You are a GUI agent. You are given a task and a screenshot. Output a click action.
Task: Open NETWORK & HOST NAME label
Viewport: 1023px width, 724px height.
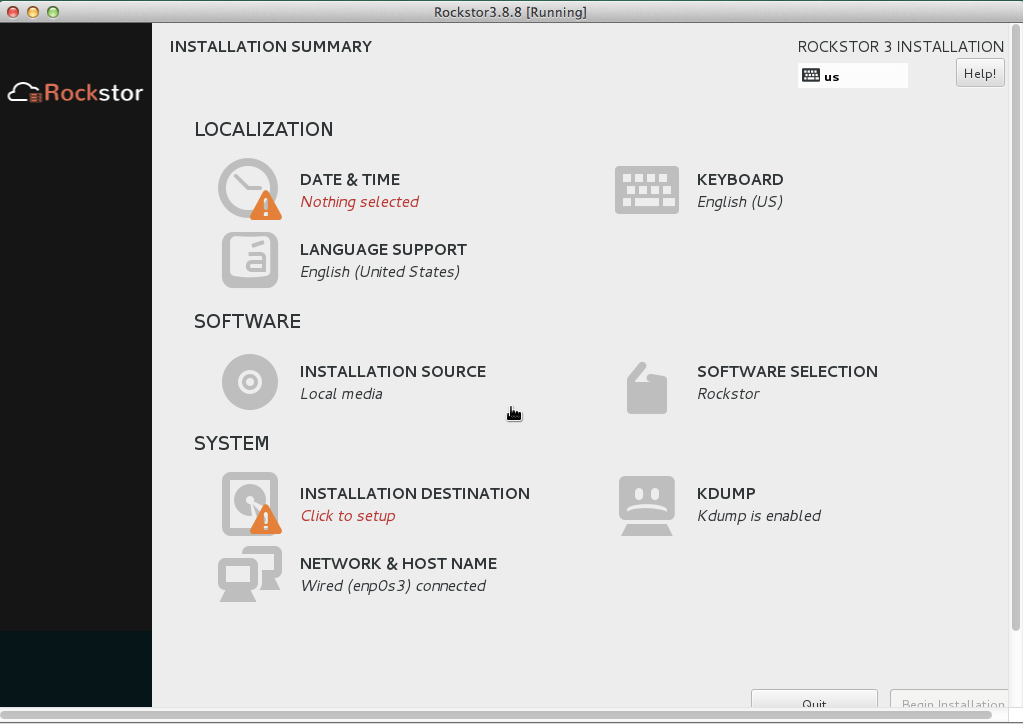pyautogui.click(x=398, y=563)
